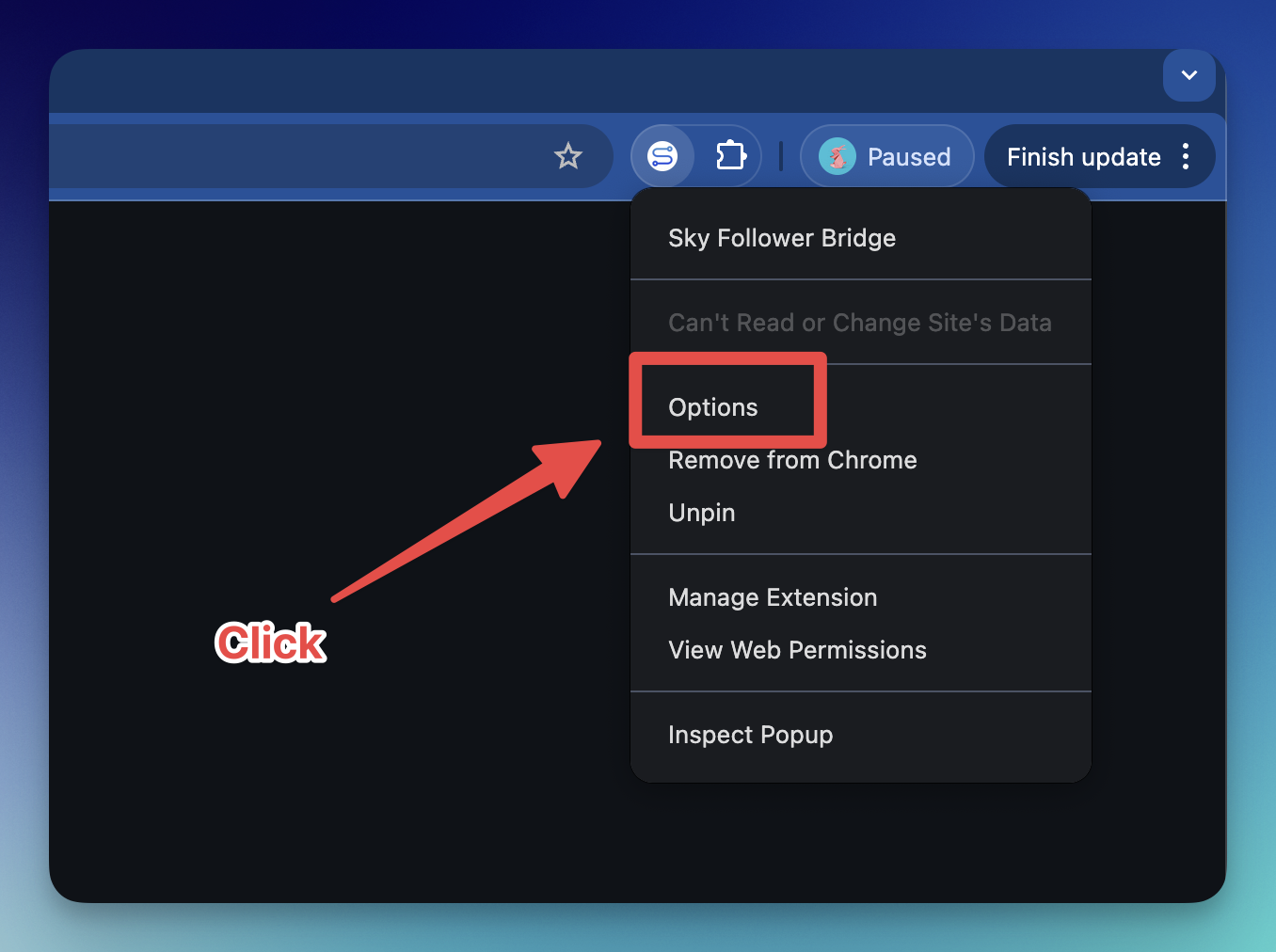Open Manage Extension
Viewport: 1276px width, 952px height.
click(772, 597)
